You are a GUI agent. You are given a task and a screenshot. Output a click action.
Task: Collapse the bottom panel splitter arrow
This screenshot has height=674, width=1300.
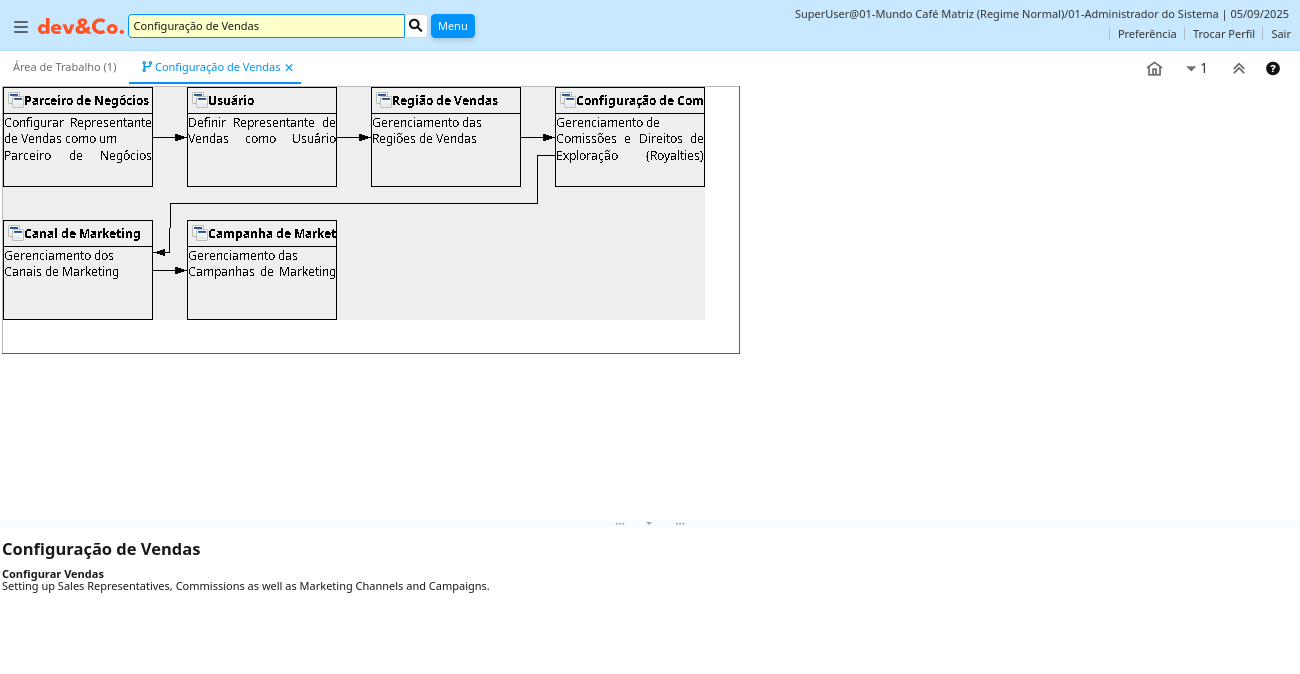pyautogui.click(x=649, y=523)
